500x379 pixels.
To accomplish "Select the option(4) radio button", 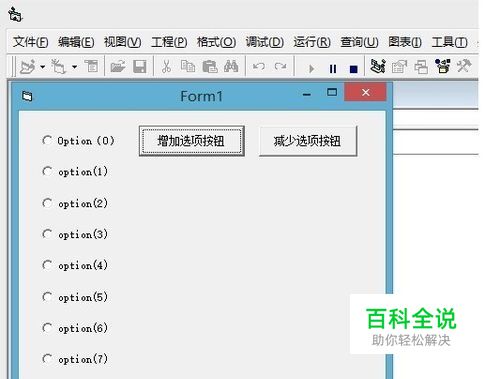I will click(x=47, y=265).
